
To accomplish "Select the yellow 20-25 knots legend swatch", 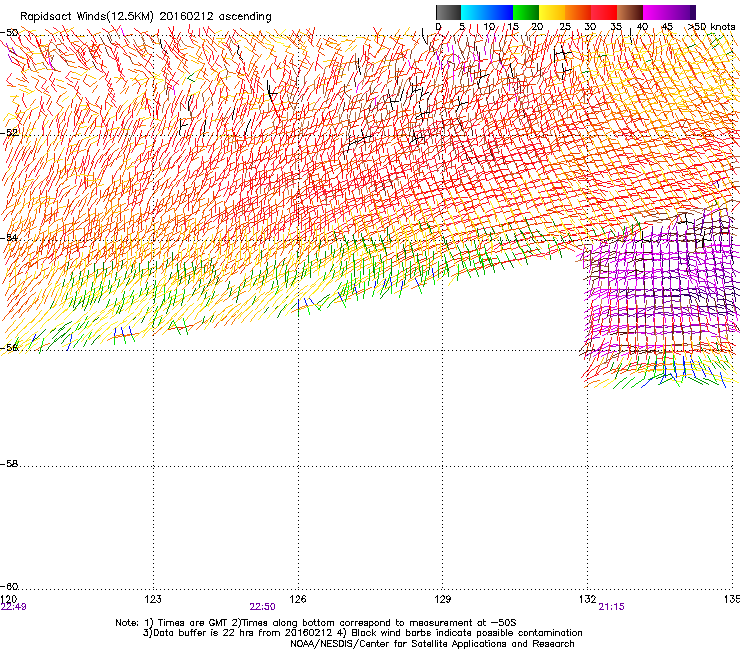I will tap(552, 12).
